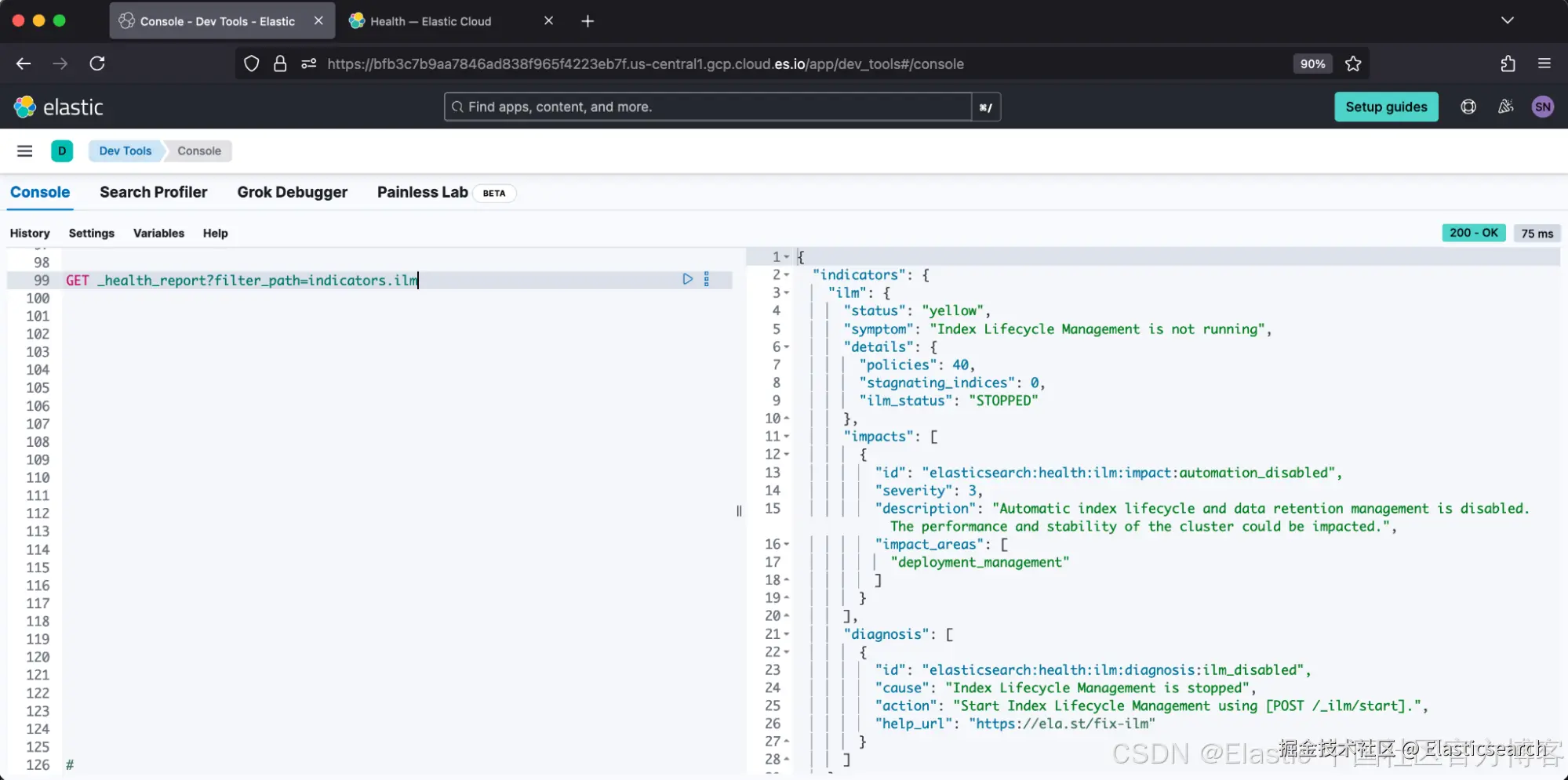Image resolution: width=1568 pixels, height=780 pixels.
Task: Open the SN user avatar menu
Action: (x=1542, y=107)
